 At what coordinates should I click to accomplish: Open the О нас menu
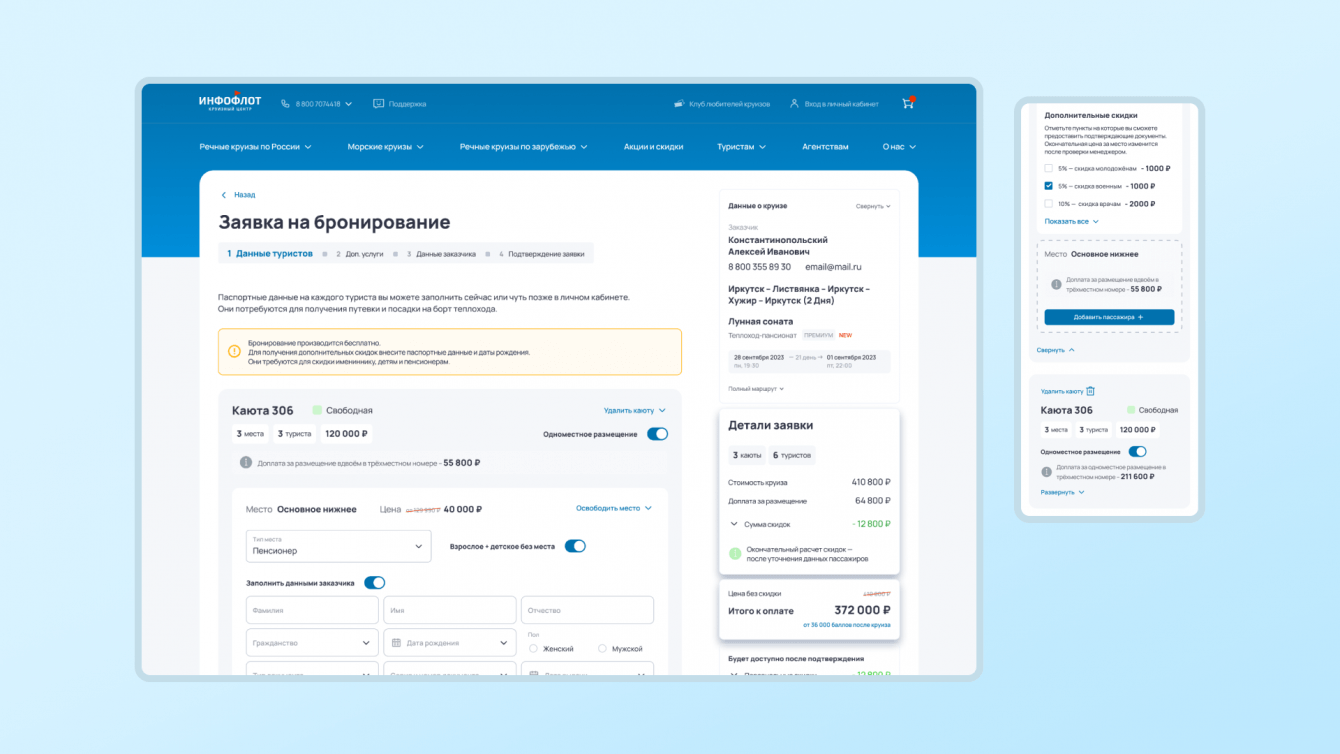pos(899,147)
